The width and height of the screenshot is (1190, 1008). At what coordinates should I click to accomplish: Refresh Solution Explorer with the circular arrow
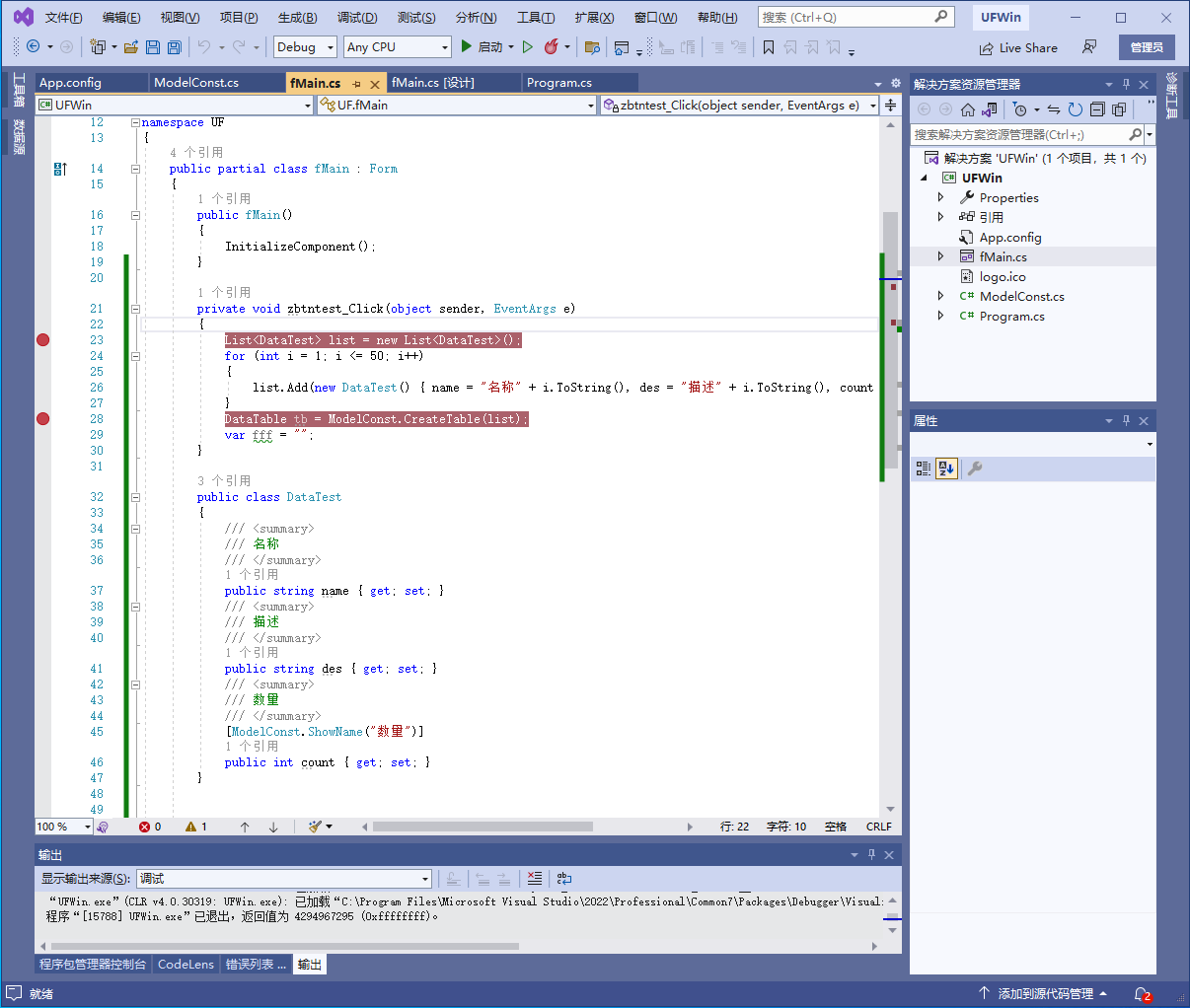[1076, 109]
